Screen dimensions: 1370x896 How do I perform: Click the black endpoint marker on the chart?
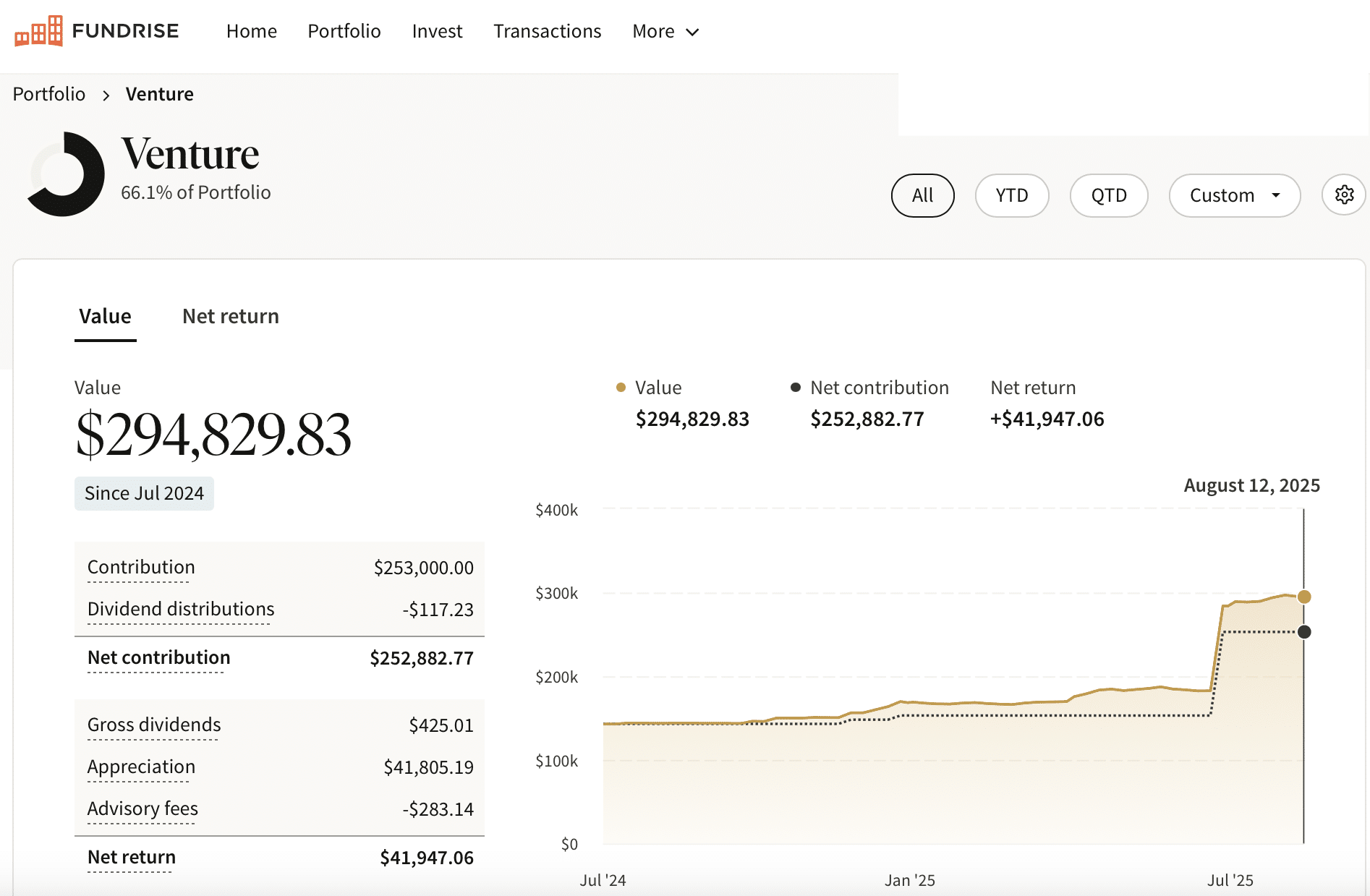click(x=1304, y=632)
